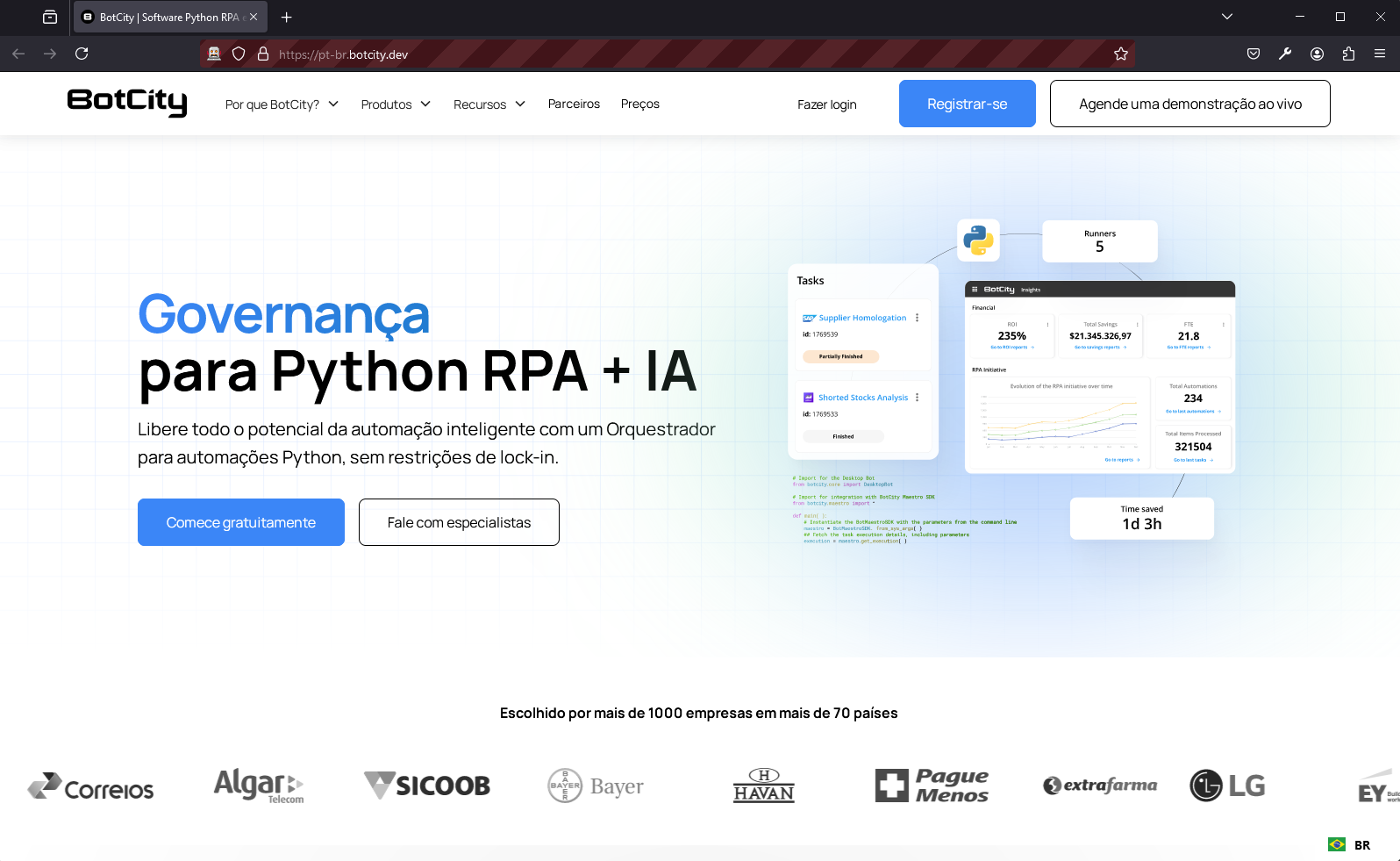
Task: Reload the page with refresh icon
Action: [82, 54]
